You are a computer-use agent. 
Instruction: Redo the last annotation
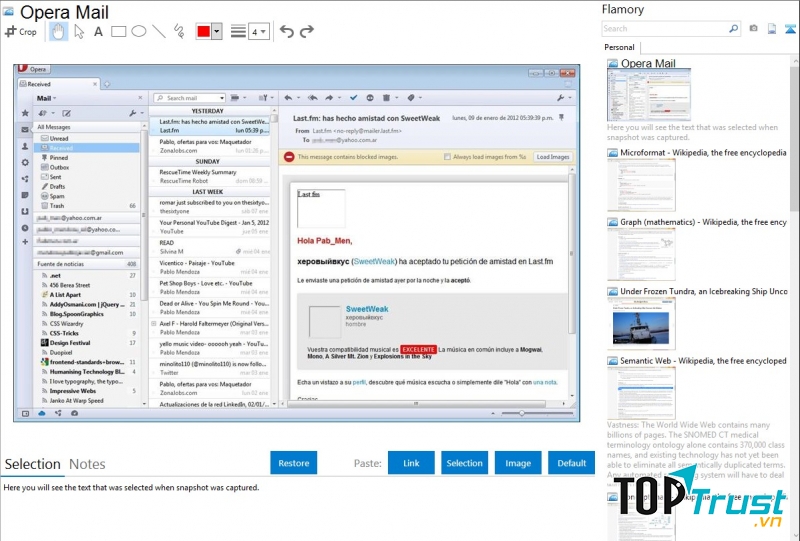[x=307, y=32]
